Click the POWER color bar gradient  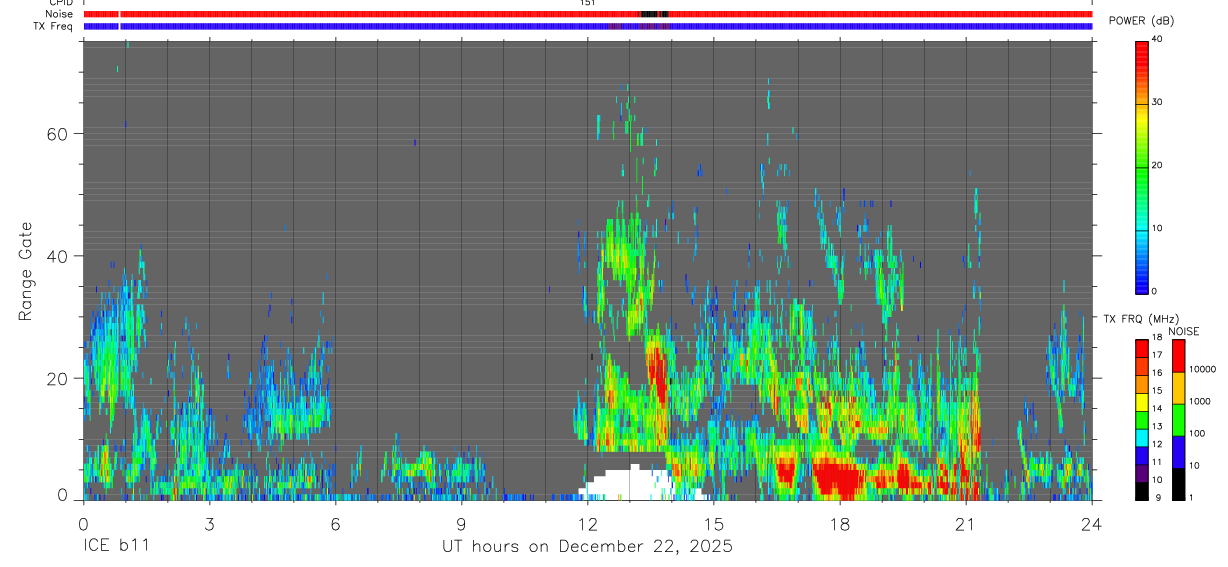pyautogui.click(x=1142, y=166)
